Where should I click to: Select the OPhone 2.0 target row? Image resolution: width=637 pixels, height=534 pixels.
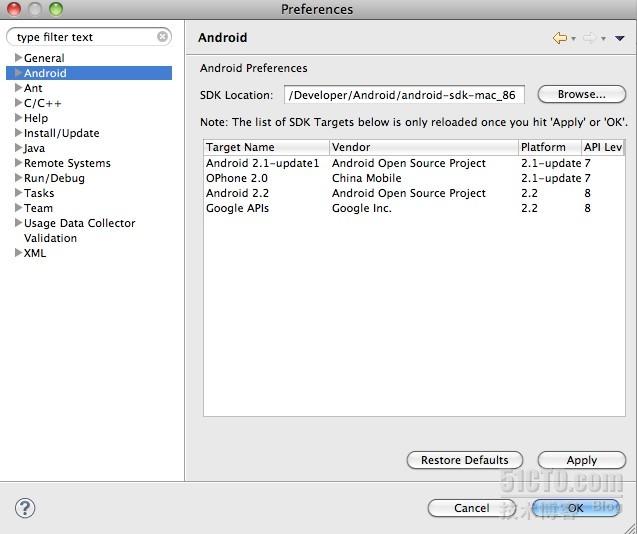tap(414, 178)
